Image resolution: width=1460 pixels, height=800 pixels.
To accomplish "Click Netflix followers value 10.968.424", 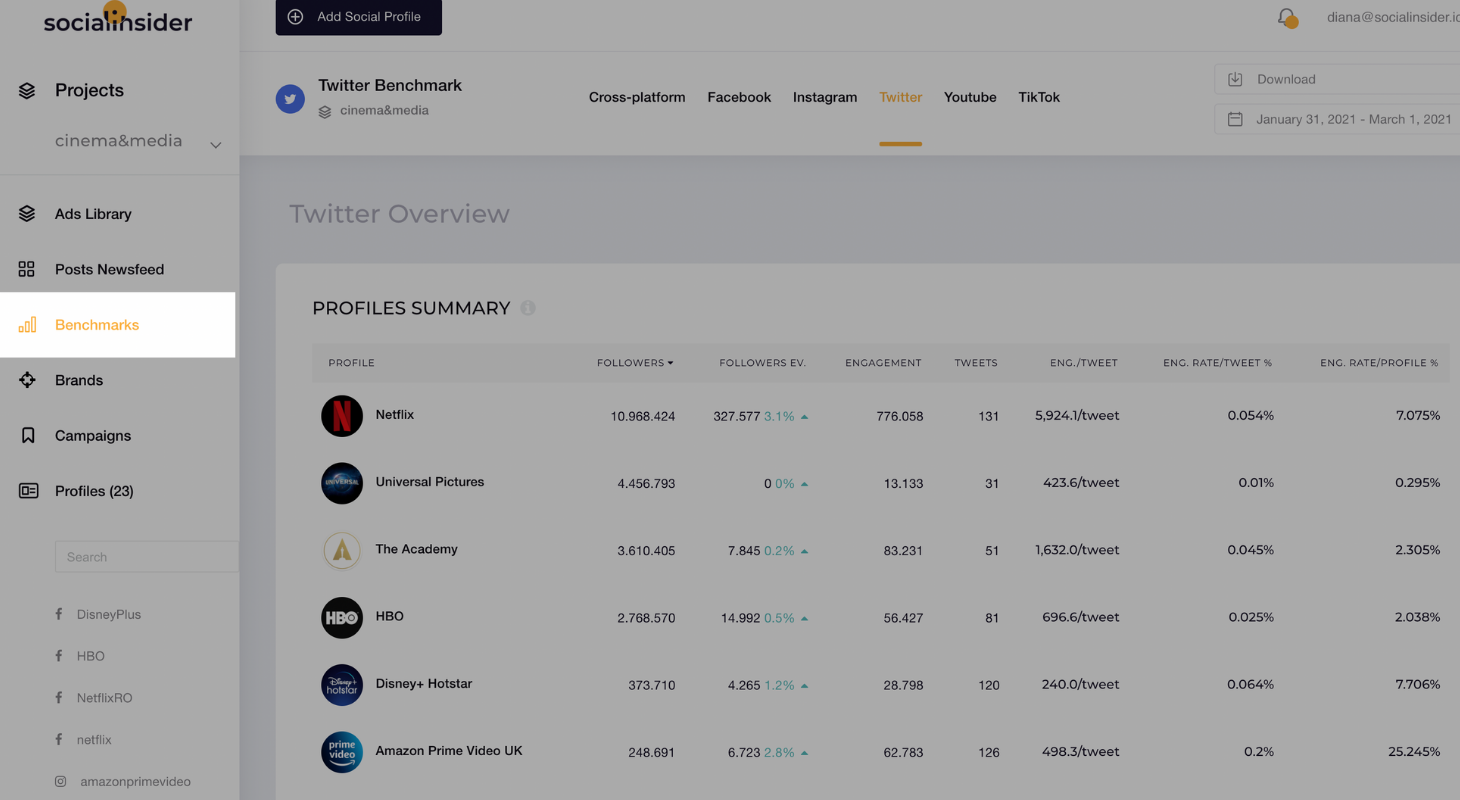I will point(643,416).
